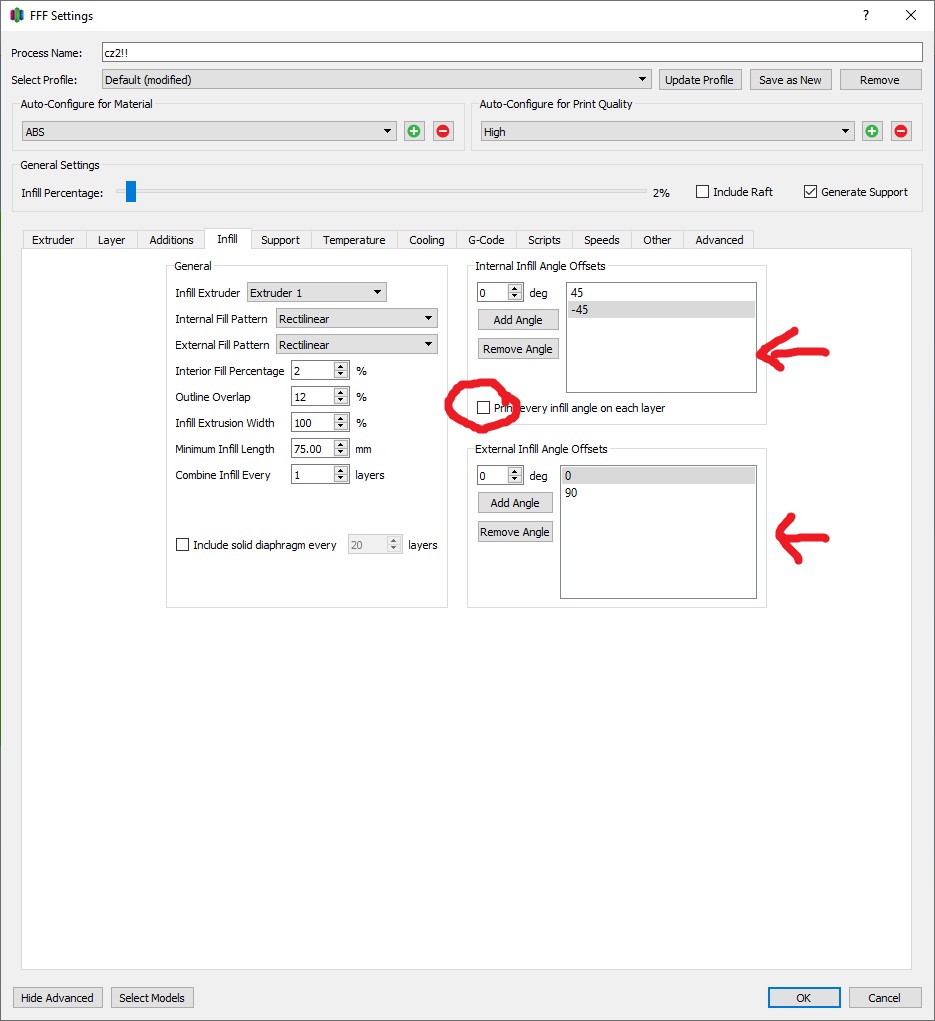Switch to the Extruder tab
Viewport: 935px width, 1021px height.
tap(53, 240)
